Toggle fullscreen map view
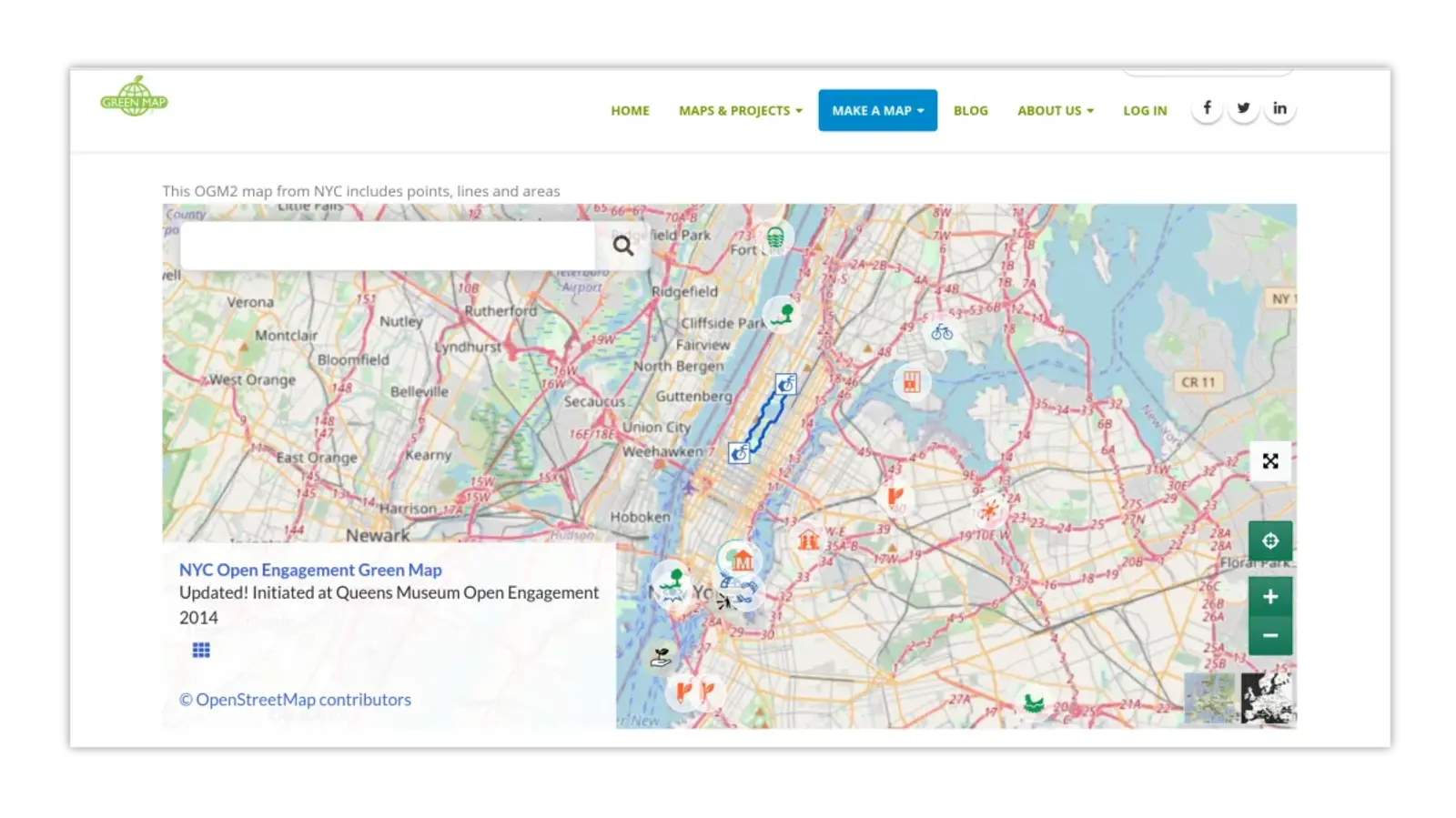Screen dimensions: 1456x818 pos(1270,461)
